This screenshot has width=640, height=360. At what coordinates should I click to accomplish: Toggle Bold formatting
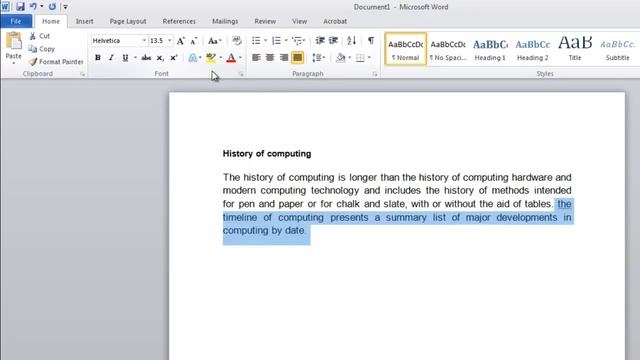(x=98, y=58)
